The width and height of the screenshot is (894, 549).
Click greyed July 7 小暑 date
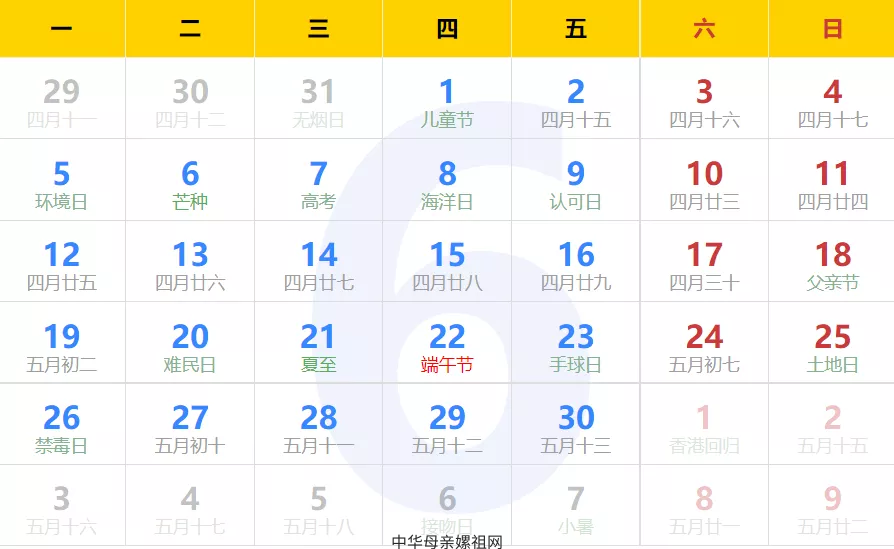pos(576,506)
